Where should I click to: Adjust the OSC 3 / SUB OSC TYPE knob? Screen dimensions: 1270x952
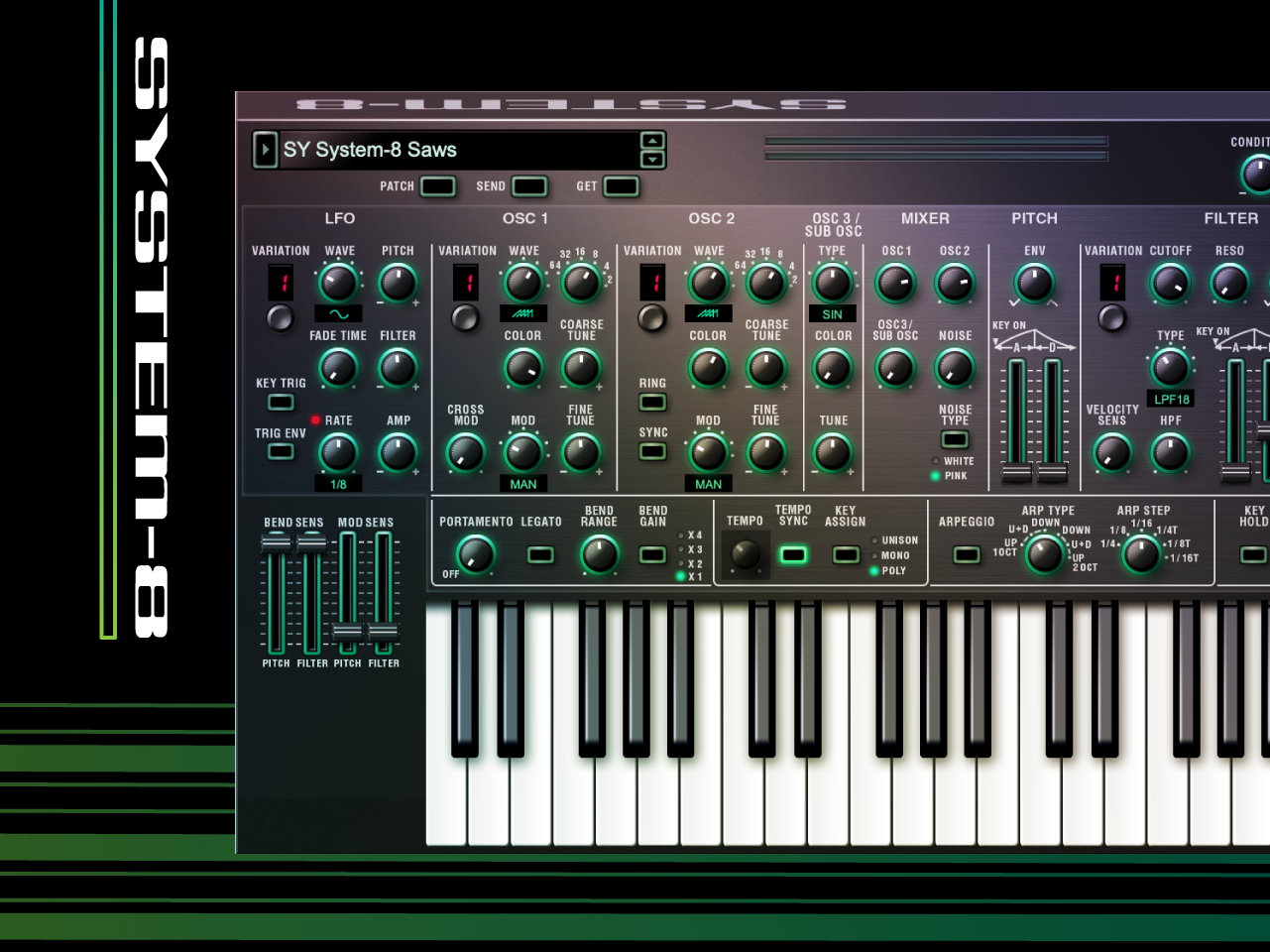[x=833, y=284]
